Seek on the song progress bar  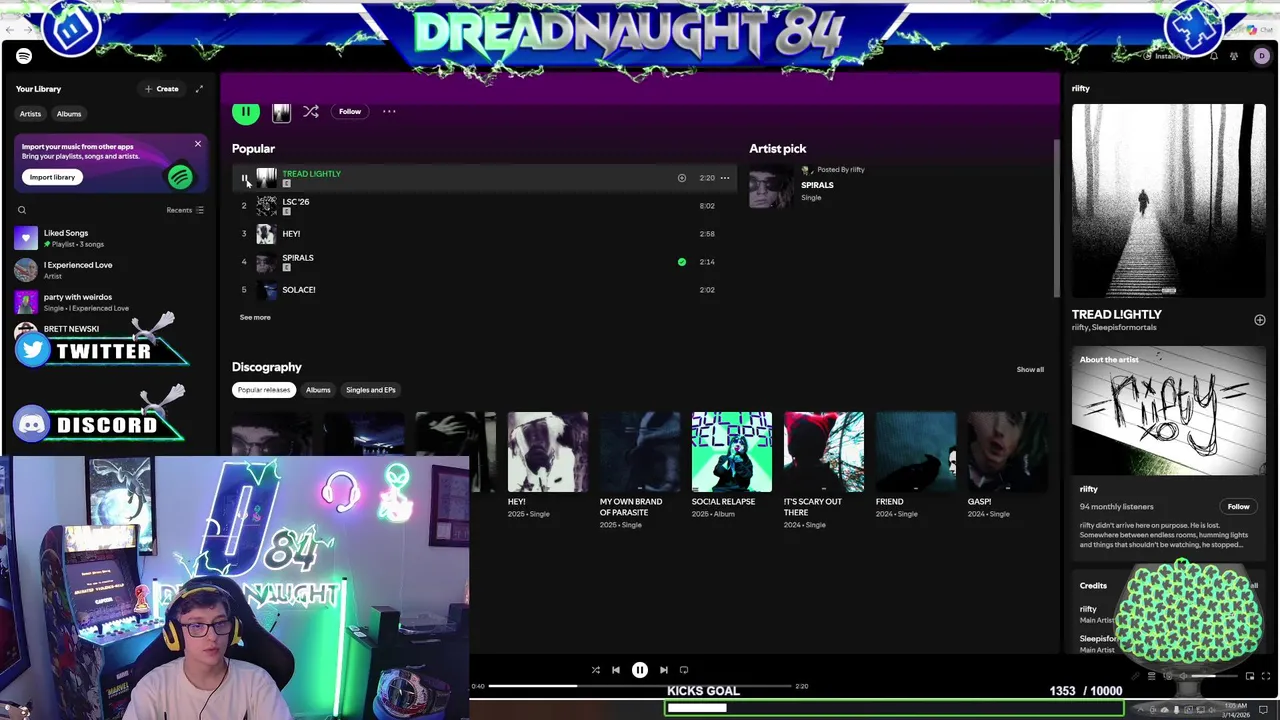(x=640, y=686)
